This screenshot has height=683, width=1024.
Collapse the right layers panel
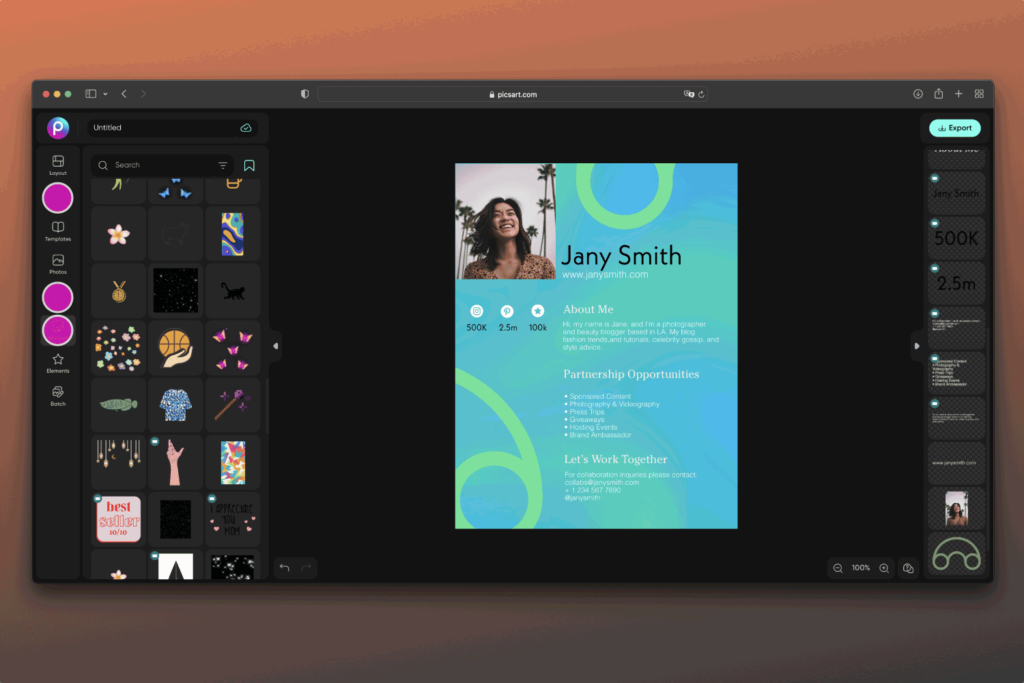tap(916, 346)
